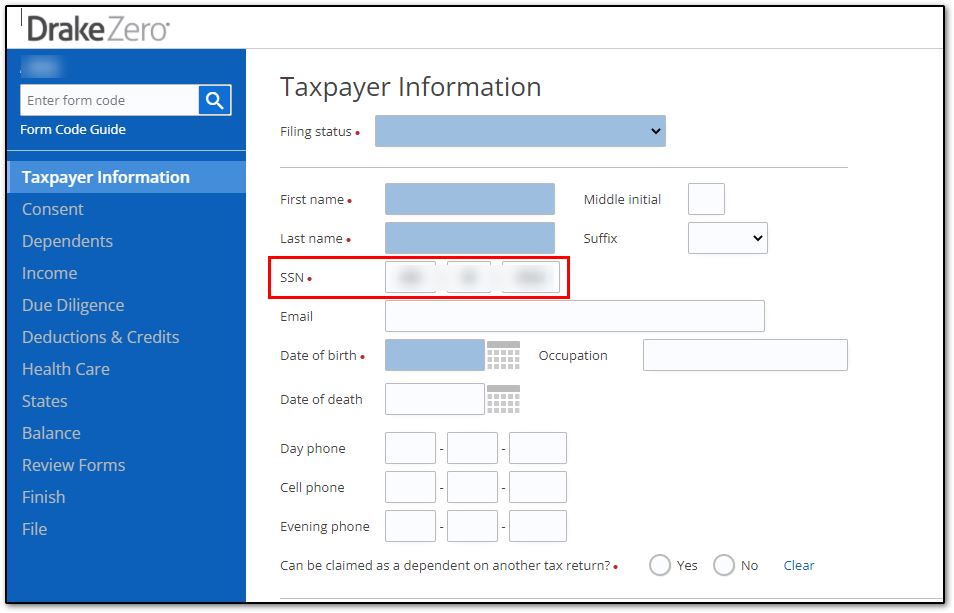
Task: Open the Date of death calendar picker
Action: coord(503,399)
